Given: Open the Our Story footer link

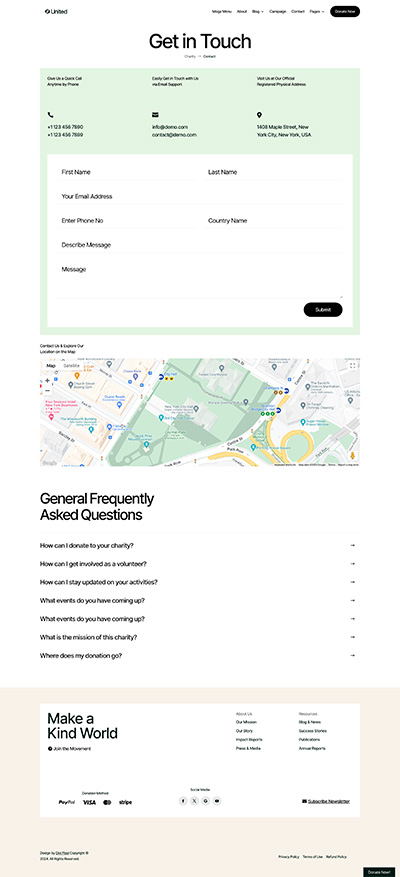Looking at the screenshot, I should [x=244, y=731].
